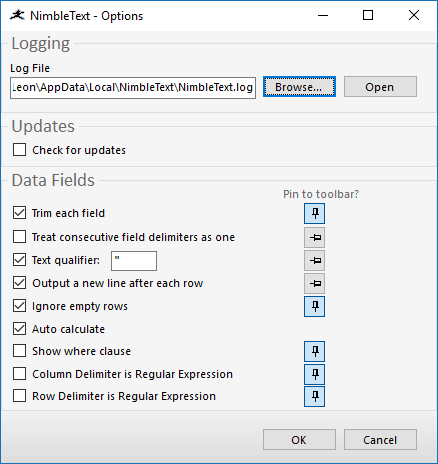The height and width of the screenshot is (464, 438).
Task: Unpin Show where clause from toolbar
Action: tap(314, 351)
